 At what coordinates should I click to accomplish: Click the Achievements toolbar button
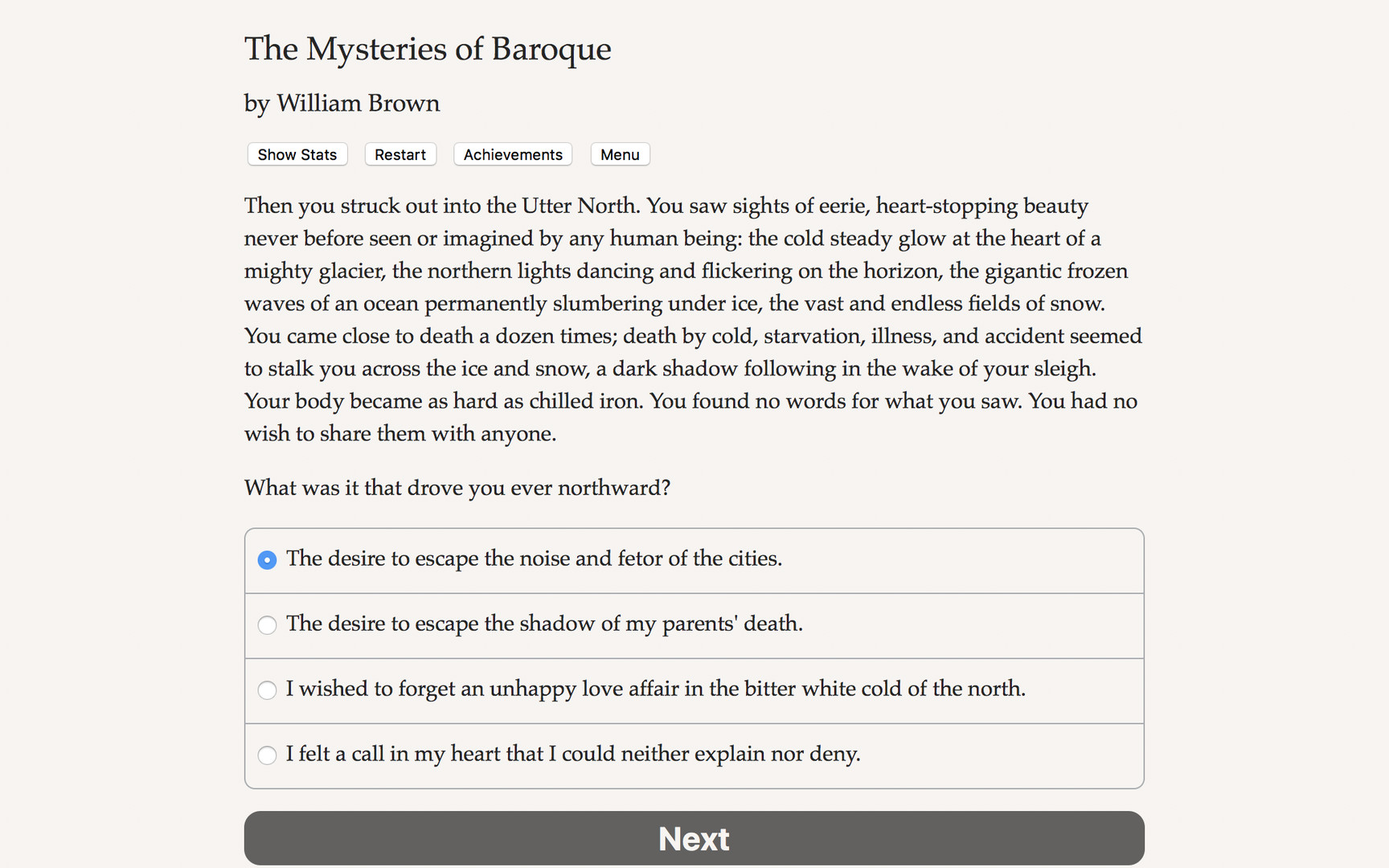pyautogui.click(x=512, y=154)
